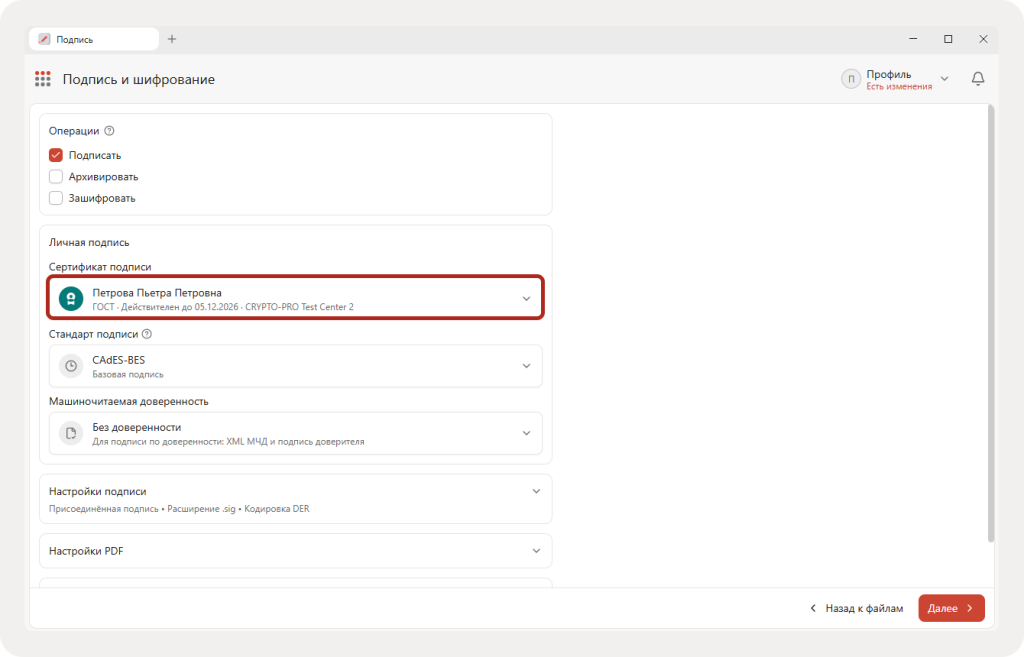The height and width of the screenshot is (657, 1024).
Task: Enable the Архивировать checkbox
Action: (56, 176)
